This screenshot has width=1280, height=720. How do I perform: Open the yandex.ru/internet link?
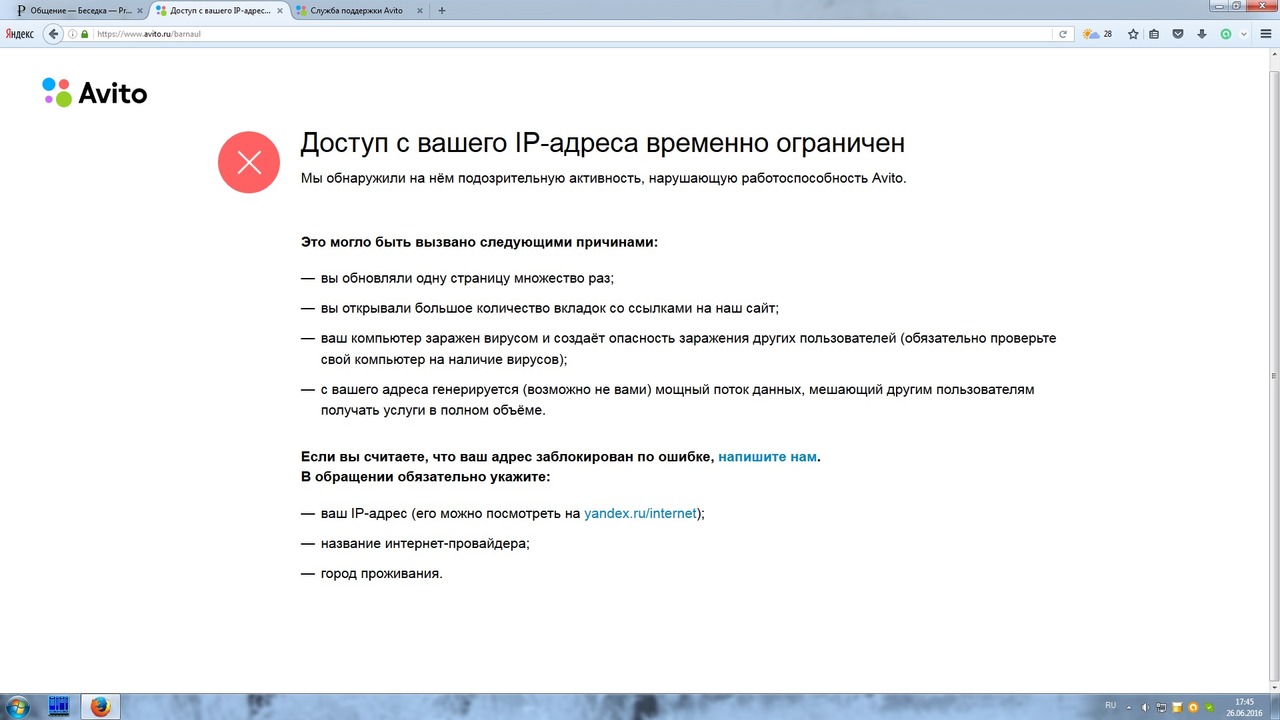(640, 513)
